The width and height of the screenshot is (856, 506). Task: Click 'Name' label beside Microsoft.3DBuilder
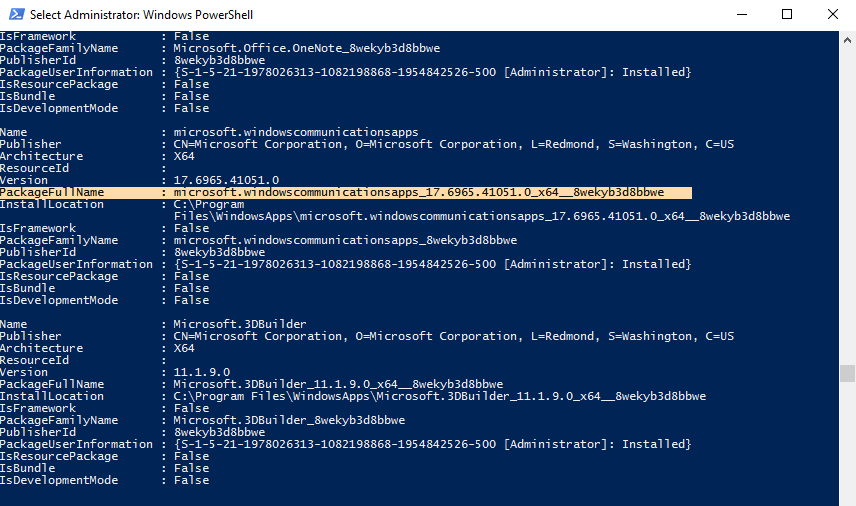click(x=14, y=324)
